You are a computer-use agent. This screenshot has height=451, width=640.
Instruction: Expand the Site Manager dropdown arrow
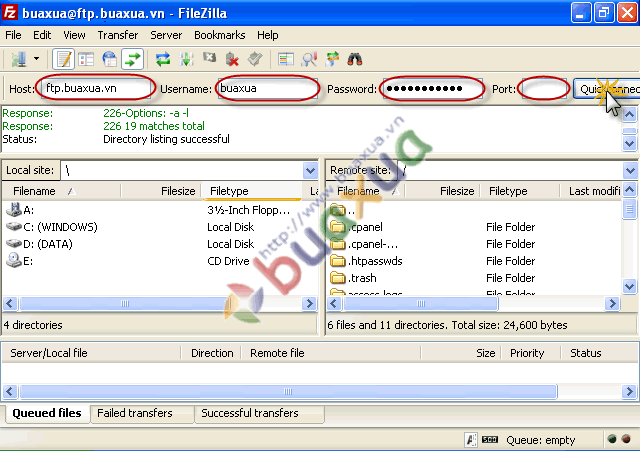[36, 59]
